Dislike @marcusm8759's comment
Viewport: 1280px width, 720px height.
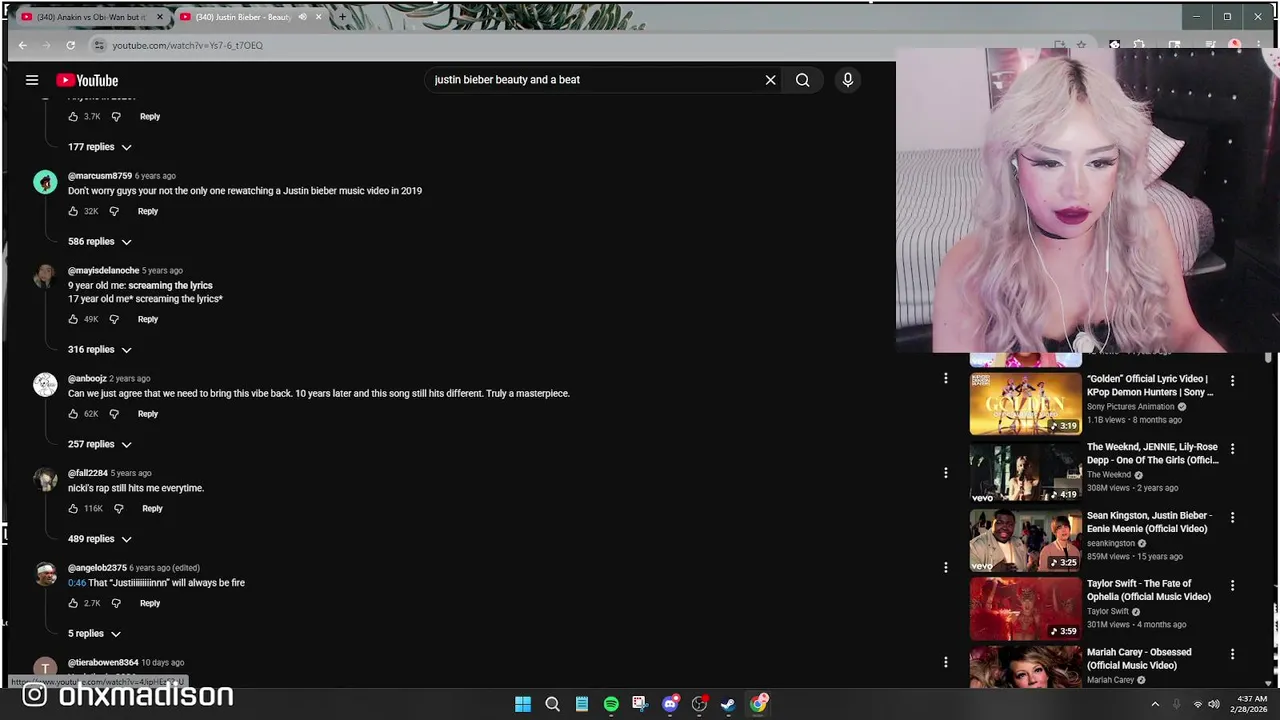coord(114,211)
